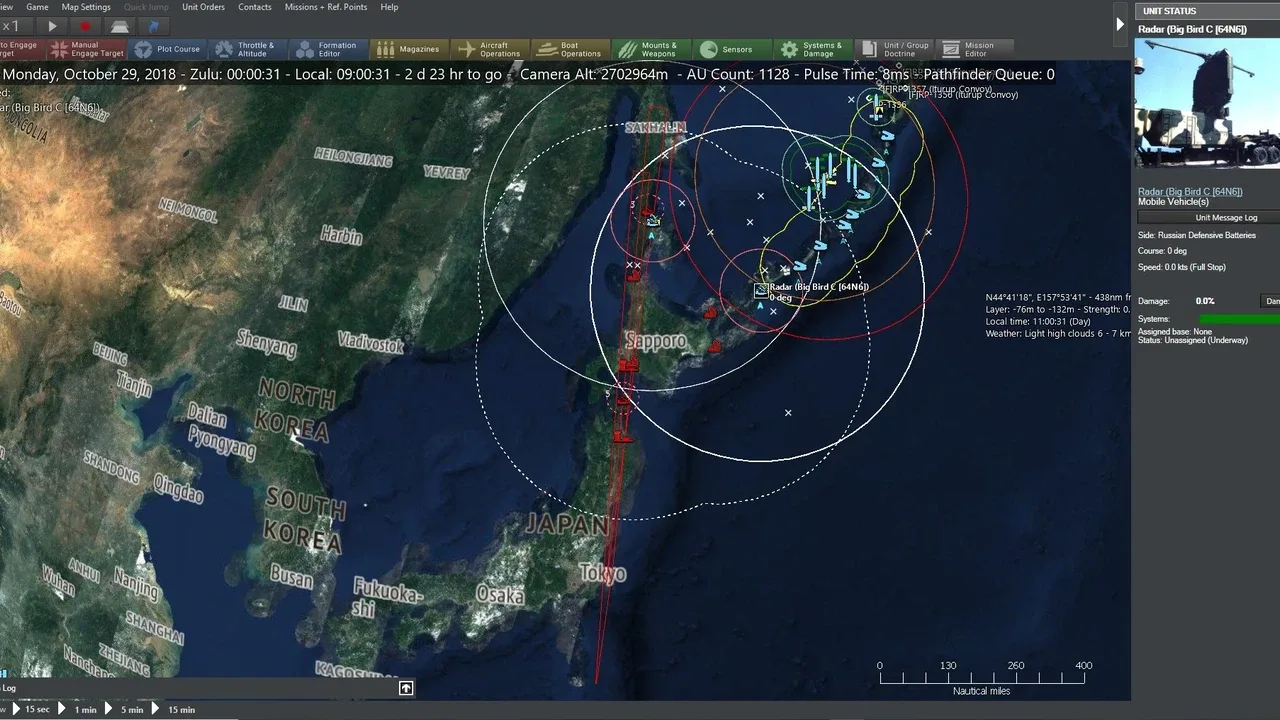Image resolution: width=1280 pixels, height=720 pixels.
Task: Click the red record button
Action: [x=85, y=27]
